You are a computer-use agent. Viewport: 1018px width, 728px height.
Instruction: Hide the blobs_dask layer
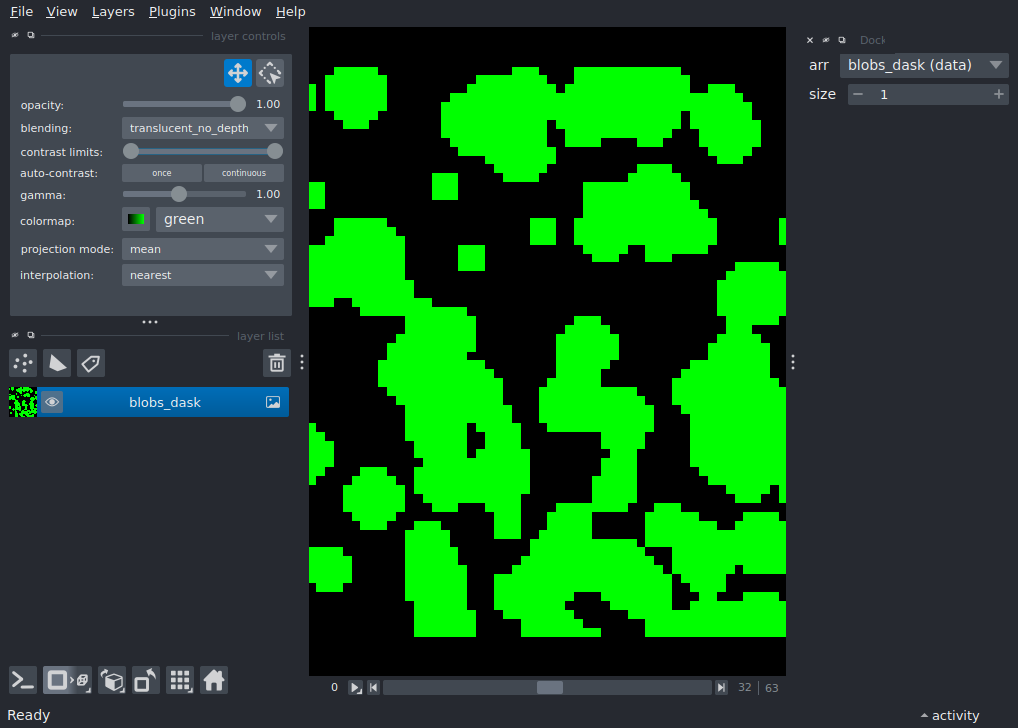pos(51,401)
